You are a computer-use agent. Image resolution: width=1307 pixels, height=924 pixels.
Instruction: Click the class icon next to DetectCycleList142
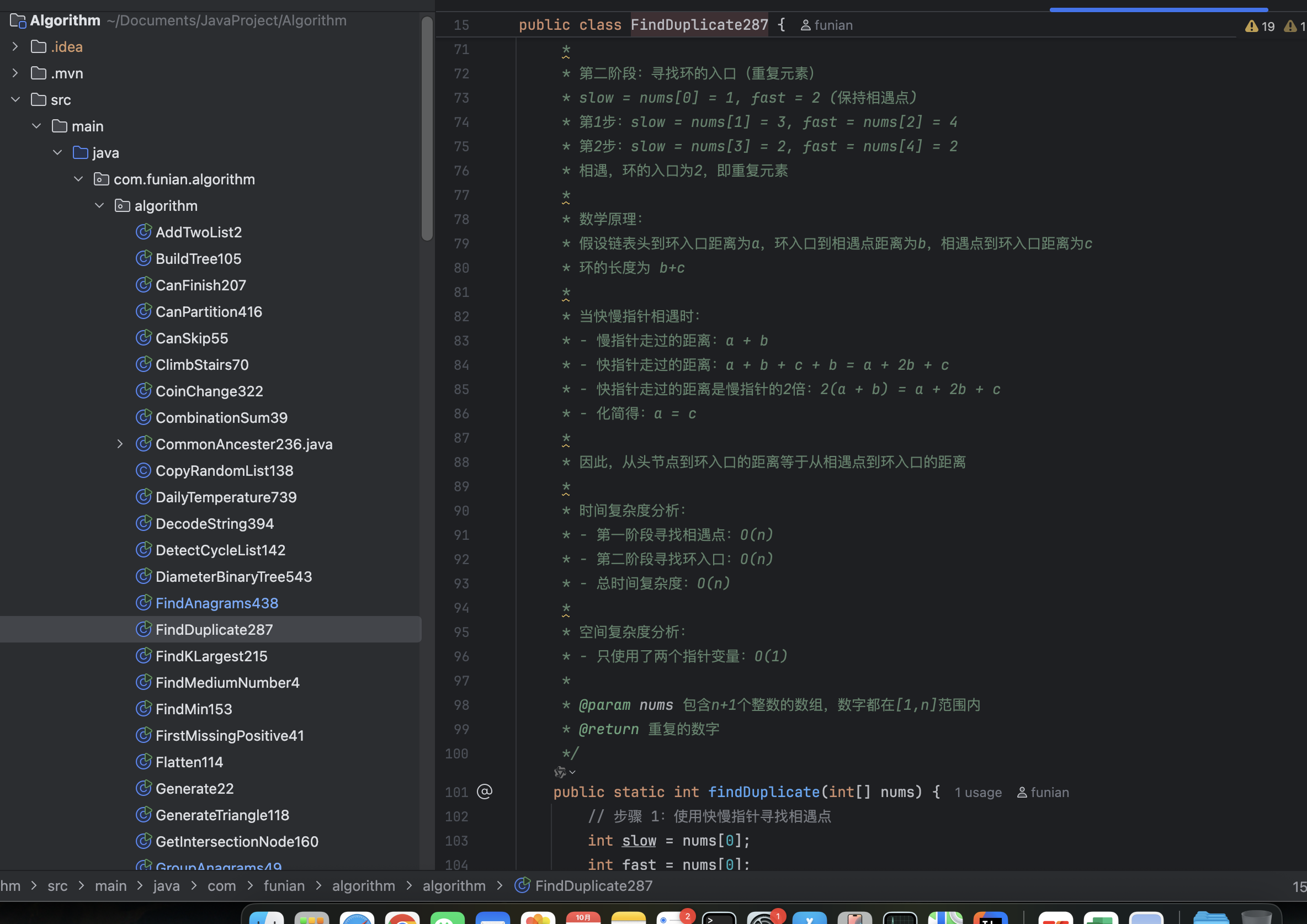pos(144,549)
